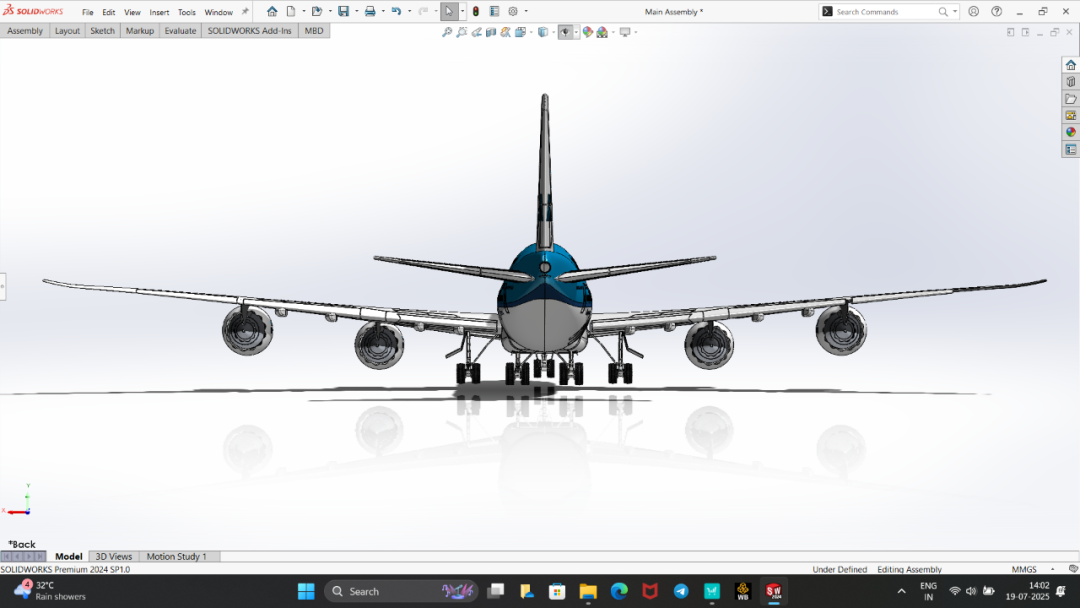
Task: Click Zoom to Fit magnifier icon
Action: coord(447,32)
